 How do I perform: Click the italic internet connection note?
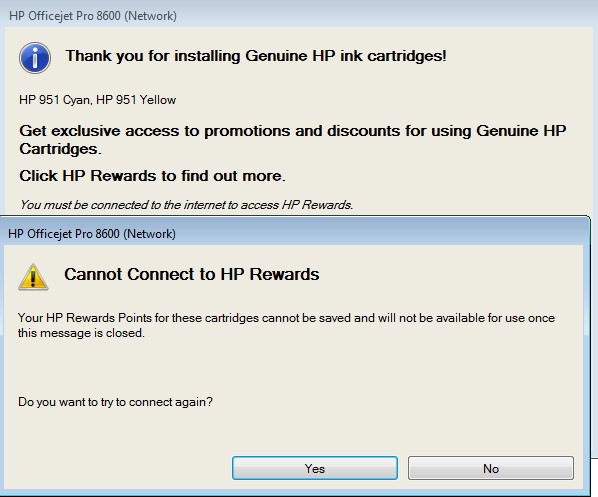coord(186,205)
